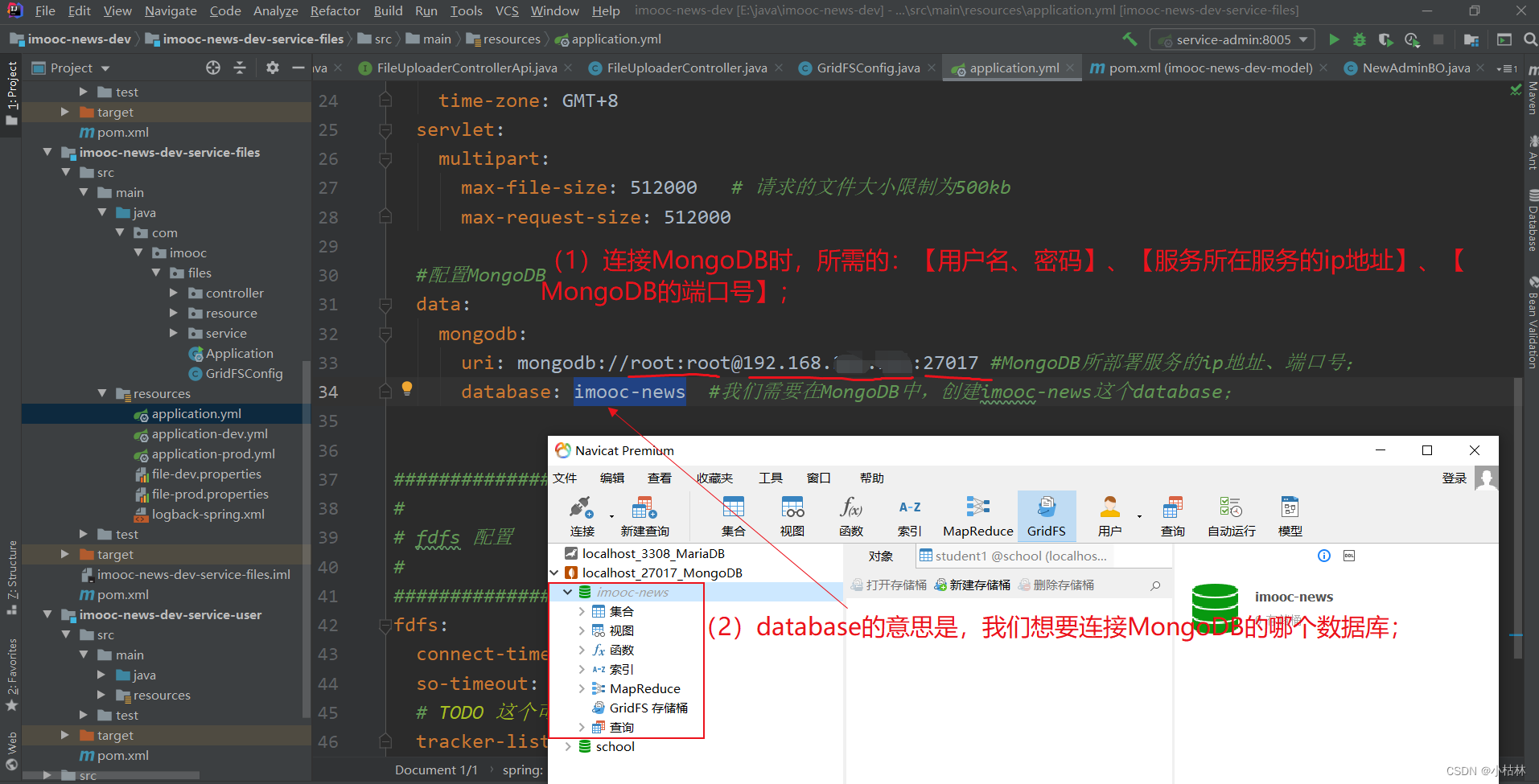Collapse the imooc-news database node
This screenshot has height=784, width=1539.
(x=569, y=592)
